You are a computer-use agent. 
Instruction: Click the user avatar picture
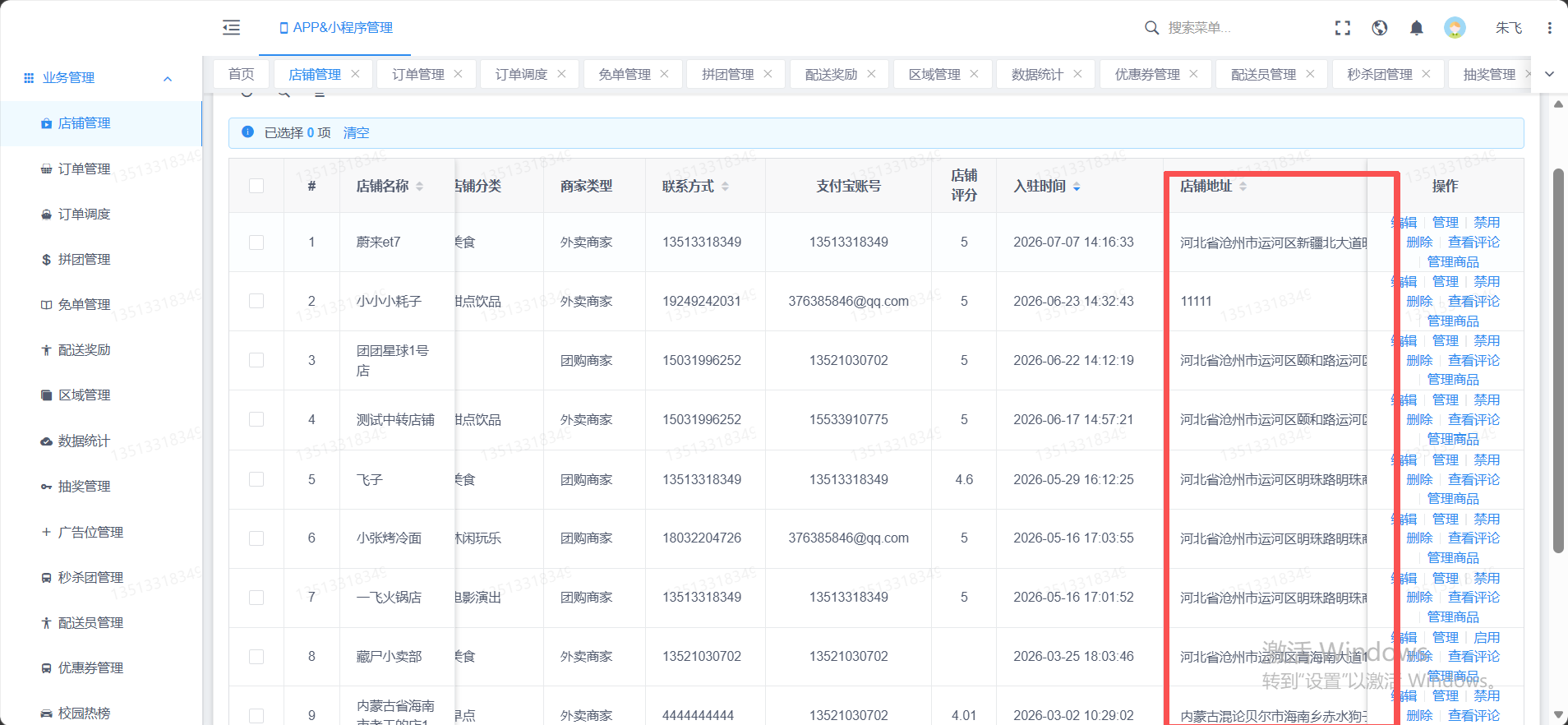[x=1455, y=28]
